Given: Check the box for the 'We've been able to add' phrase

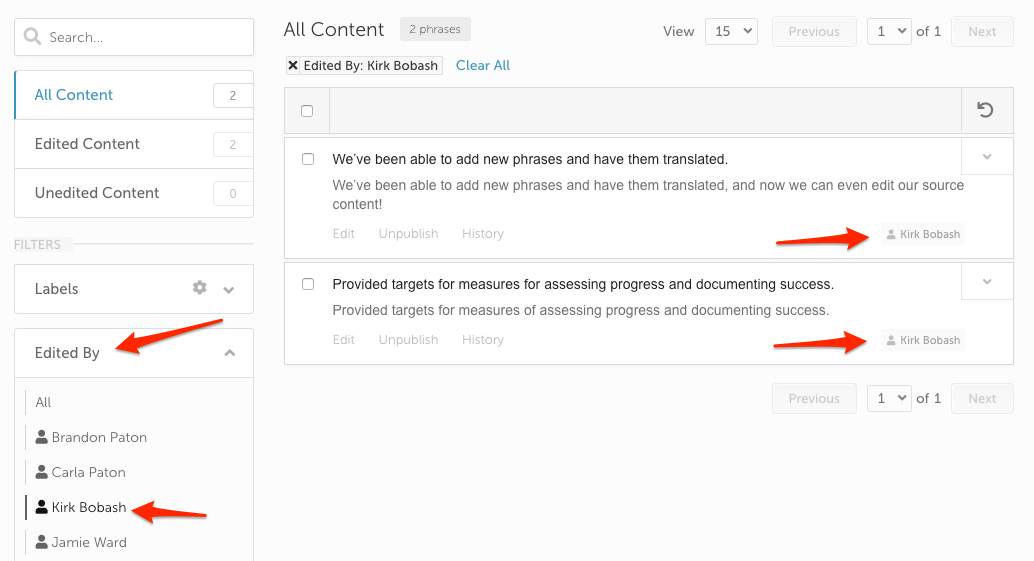Looking at the screenshot, I should tap(308, 159).
